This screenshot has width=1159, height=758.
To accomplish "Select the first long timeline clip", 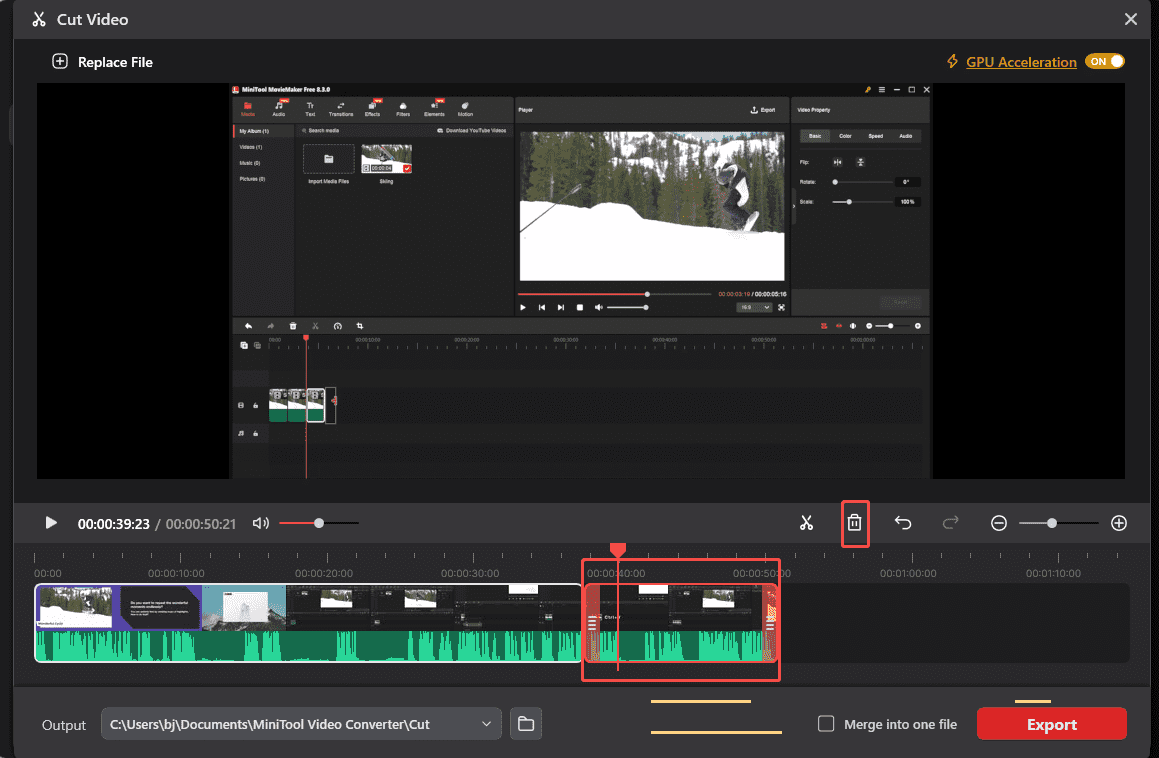I will click(x=308, y=623).
